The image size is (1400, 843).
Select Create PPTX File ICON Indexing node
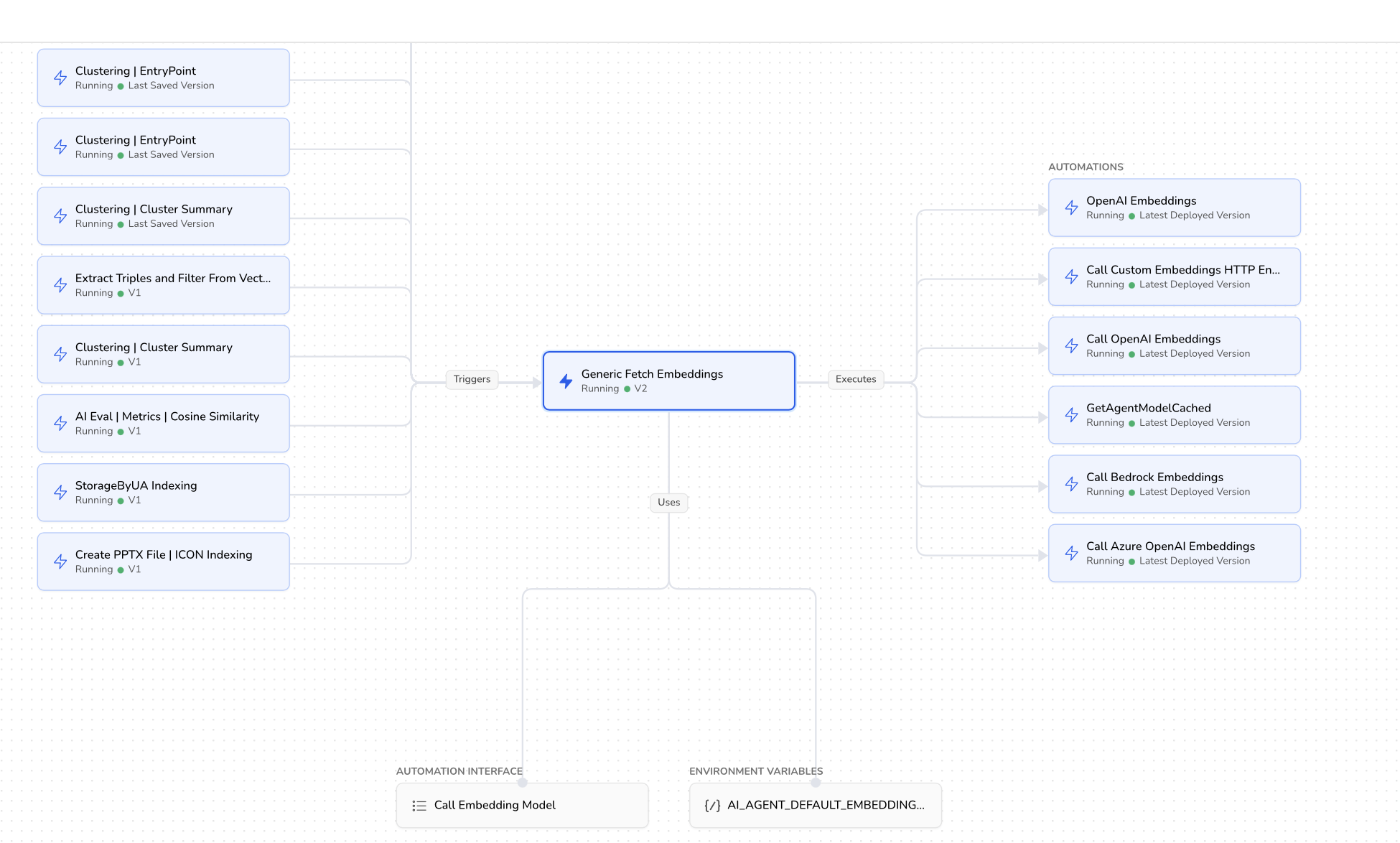(x=163, y=562)
